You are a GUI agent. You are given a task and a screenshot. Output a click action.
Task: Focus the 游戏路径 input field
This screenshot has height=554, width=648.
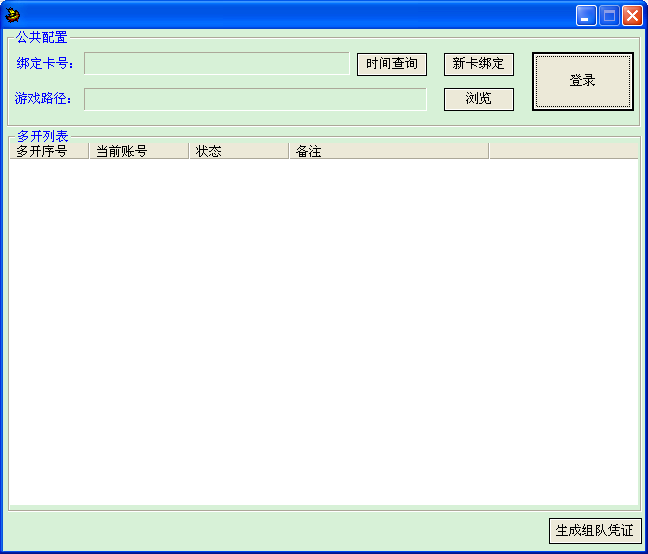point(255,99)
